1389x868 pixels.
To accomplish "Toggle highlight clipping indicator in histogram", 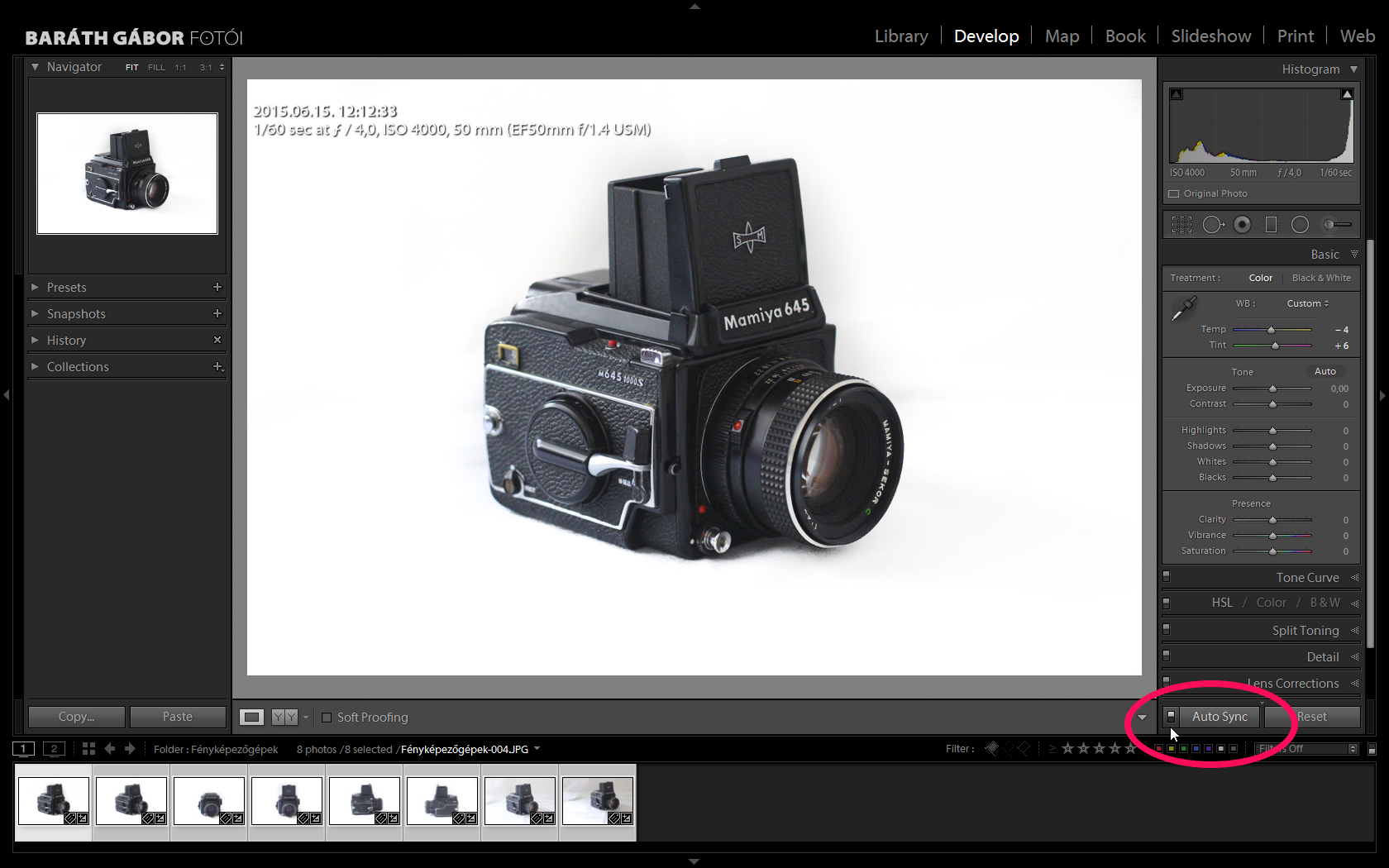I will 1347,94.
